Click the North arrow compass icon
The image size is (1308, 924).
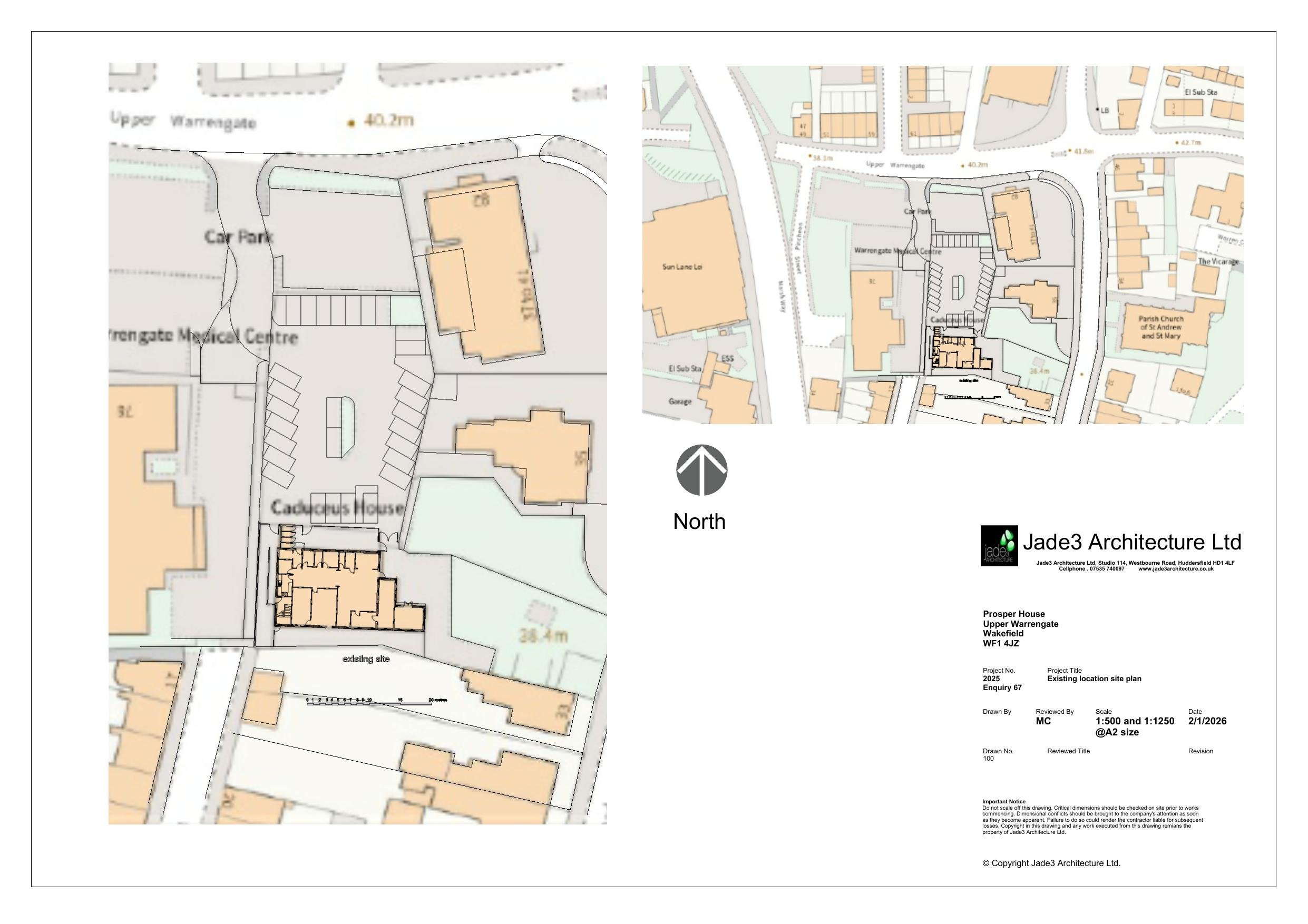pyautogui.click(x=701, y=470)
